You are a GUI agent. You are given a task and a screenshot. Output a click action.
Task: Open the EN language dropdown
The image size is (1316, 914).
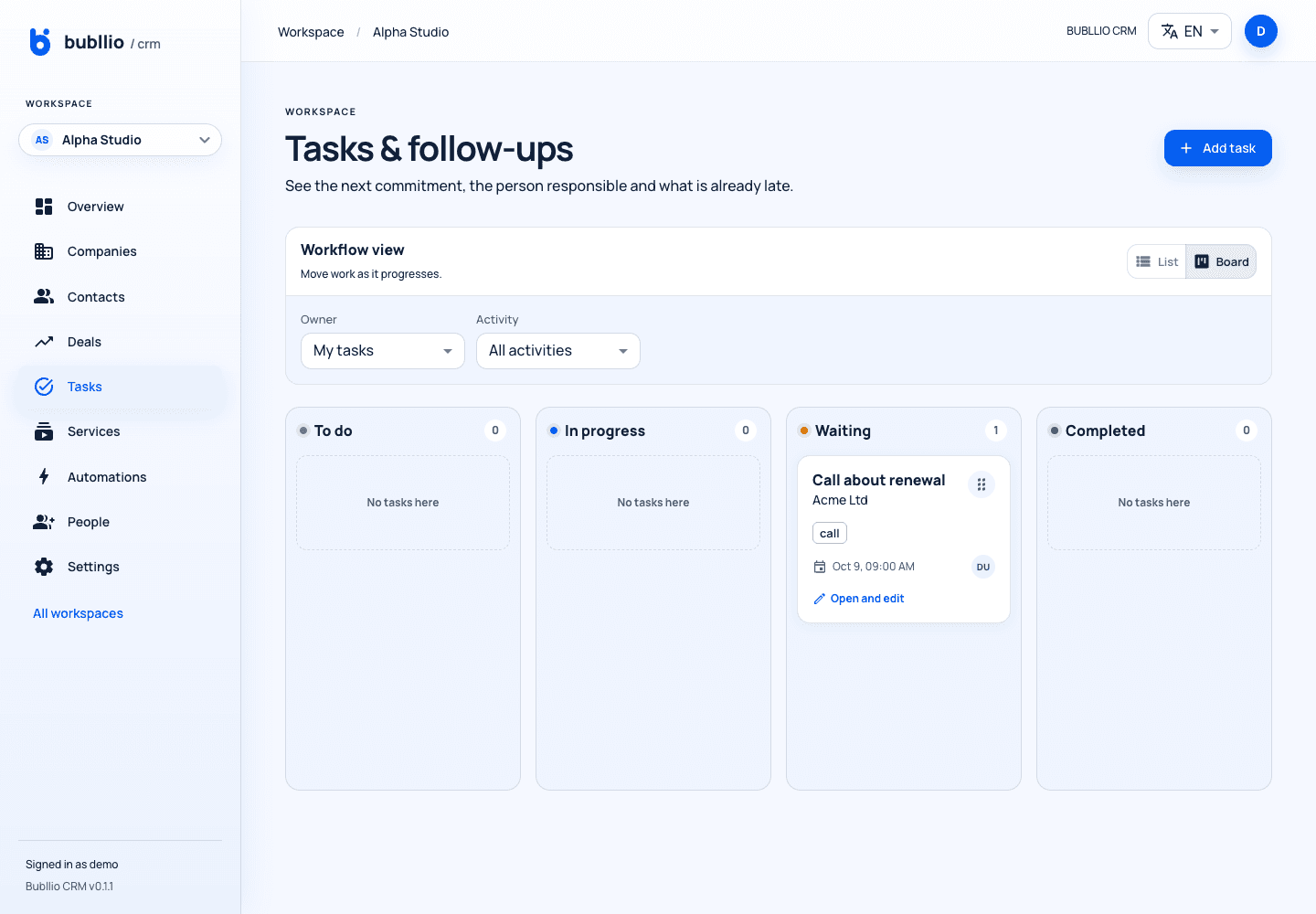[x=1190, y=31]
